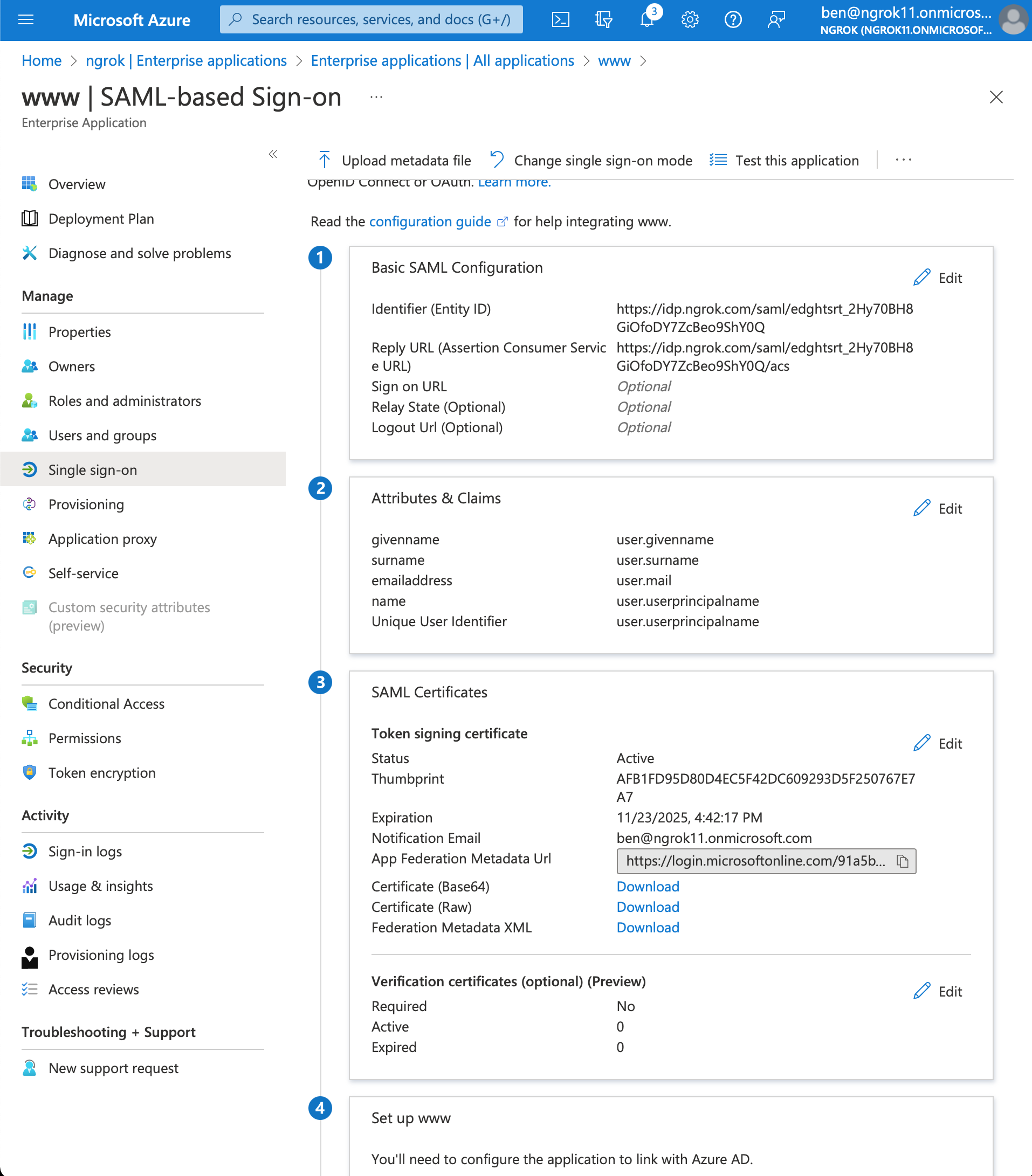
Task: Click the Self-service icon
Action: tap(29, 573)
